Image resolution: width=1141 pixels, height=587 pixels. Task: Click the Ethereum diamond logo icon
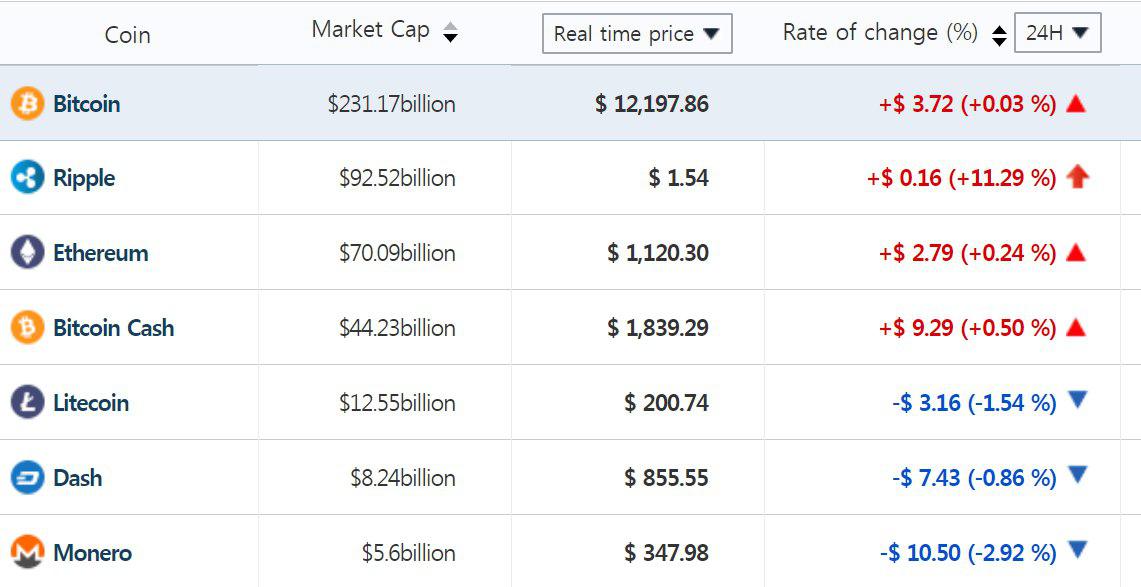[27, 252]
